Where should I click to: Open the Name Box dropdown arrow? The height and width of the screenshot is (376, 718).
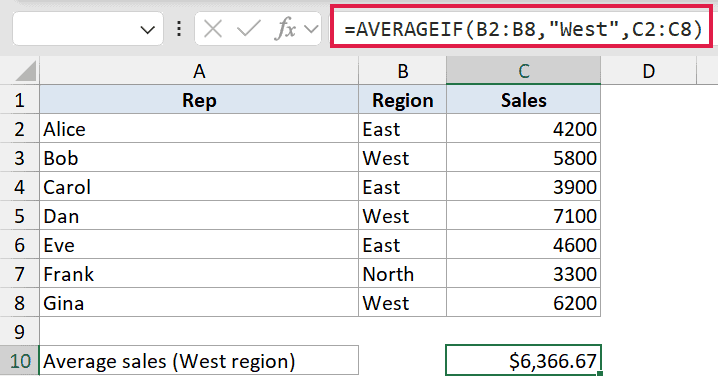coord(147,30)
